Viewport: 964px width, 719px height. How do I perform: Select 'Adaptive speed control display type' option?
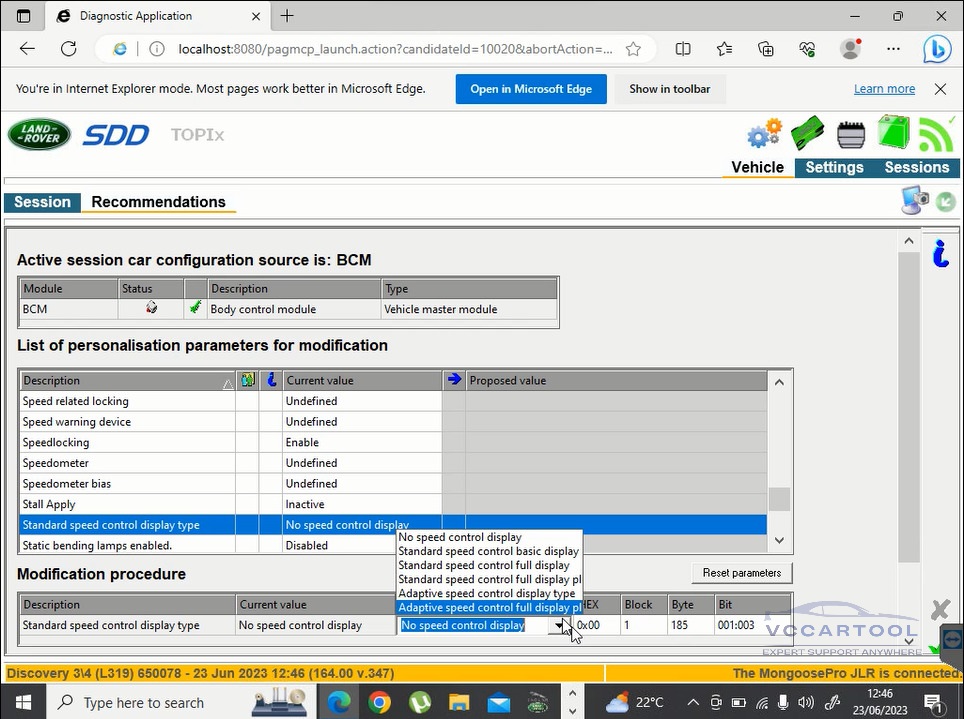pos(487,593)
